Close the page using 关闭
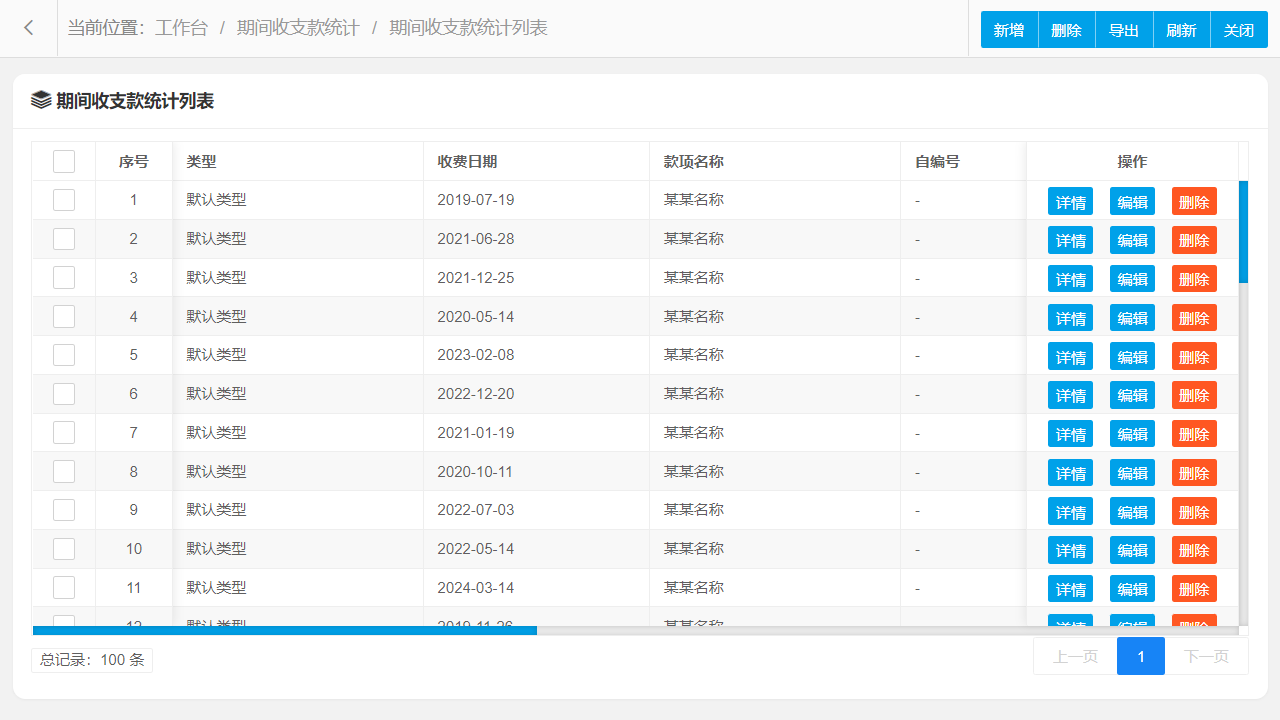The image size is (1280, 720). 1239,30
